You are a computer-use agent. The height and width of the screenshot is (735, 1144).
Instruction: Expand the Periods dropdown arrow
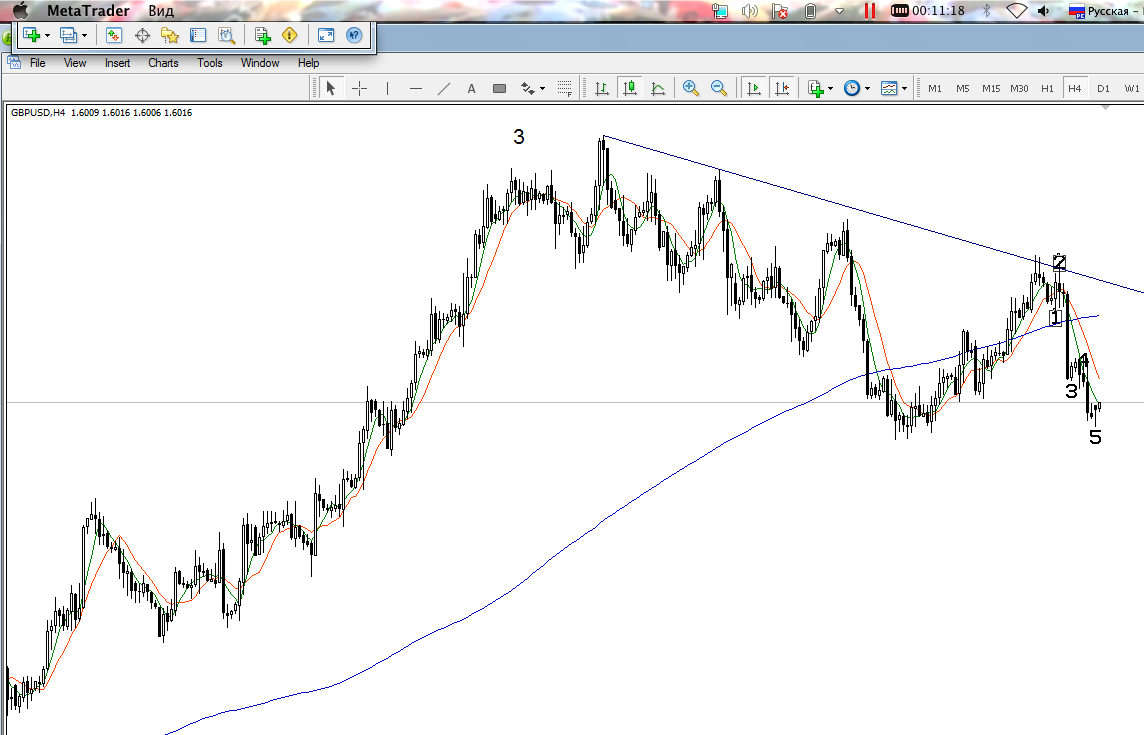point(867,89)
